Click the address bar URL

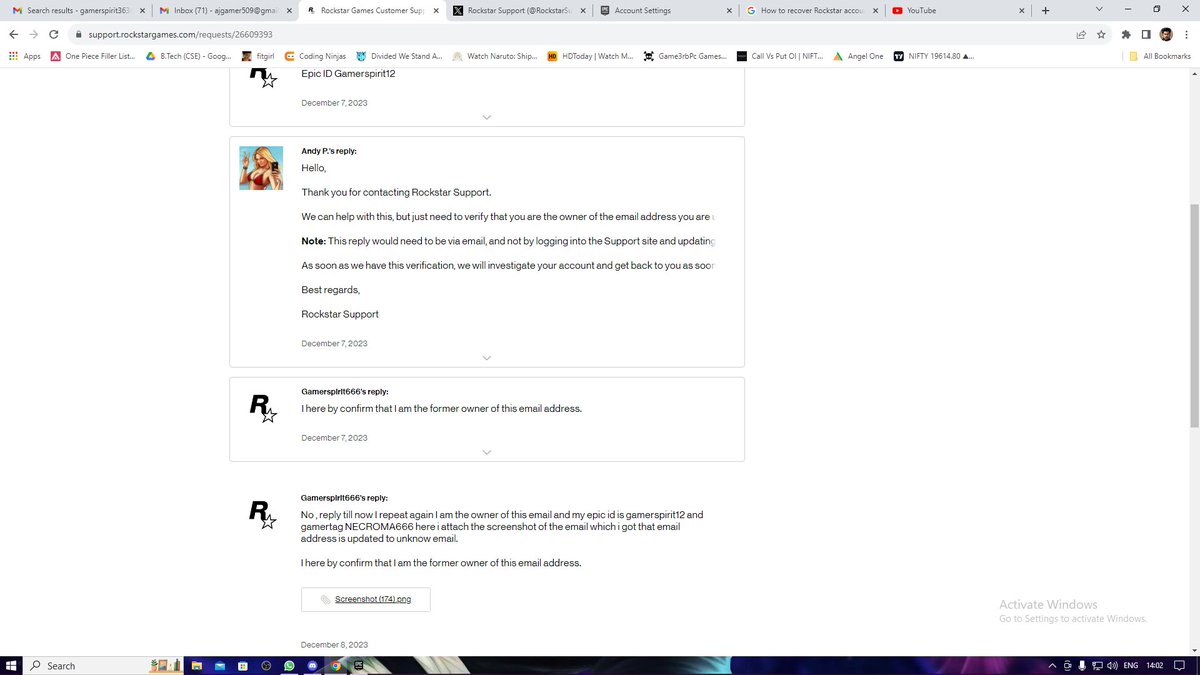[180, 33]
